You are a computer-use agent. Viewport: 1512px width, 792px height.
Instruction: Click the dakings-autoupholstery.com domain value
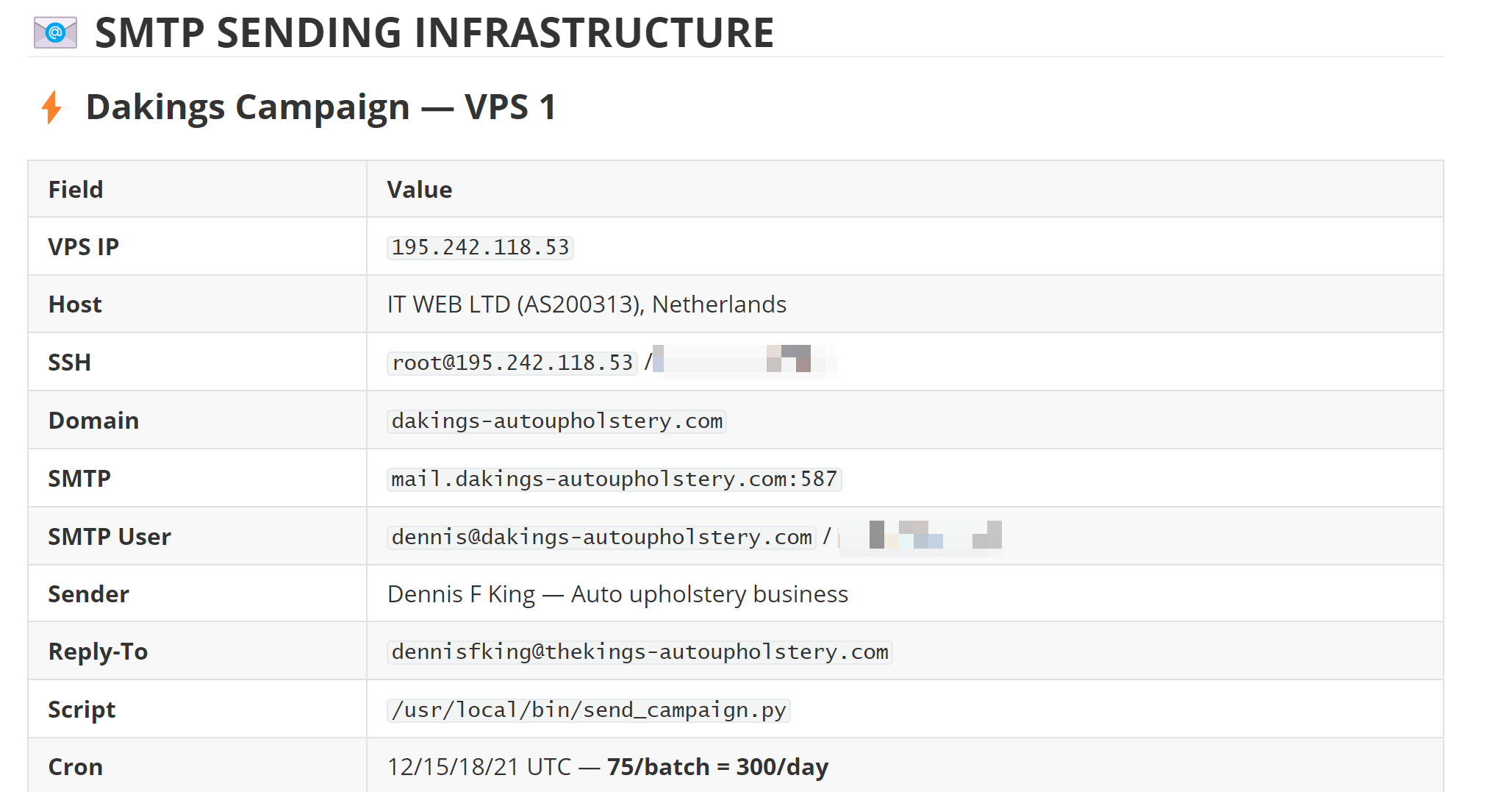[x=556, y=421]
